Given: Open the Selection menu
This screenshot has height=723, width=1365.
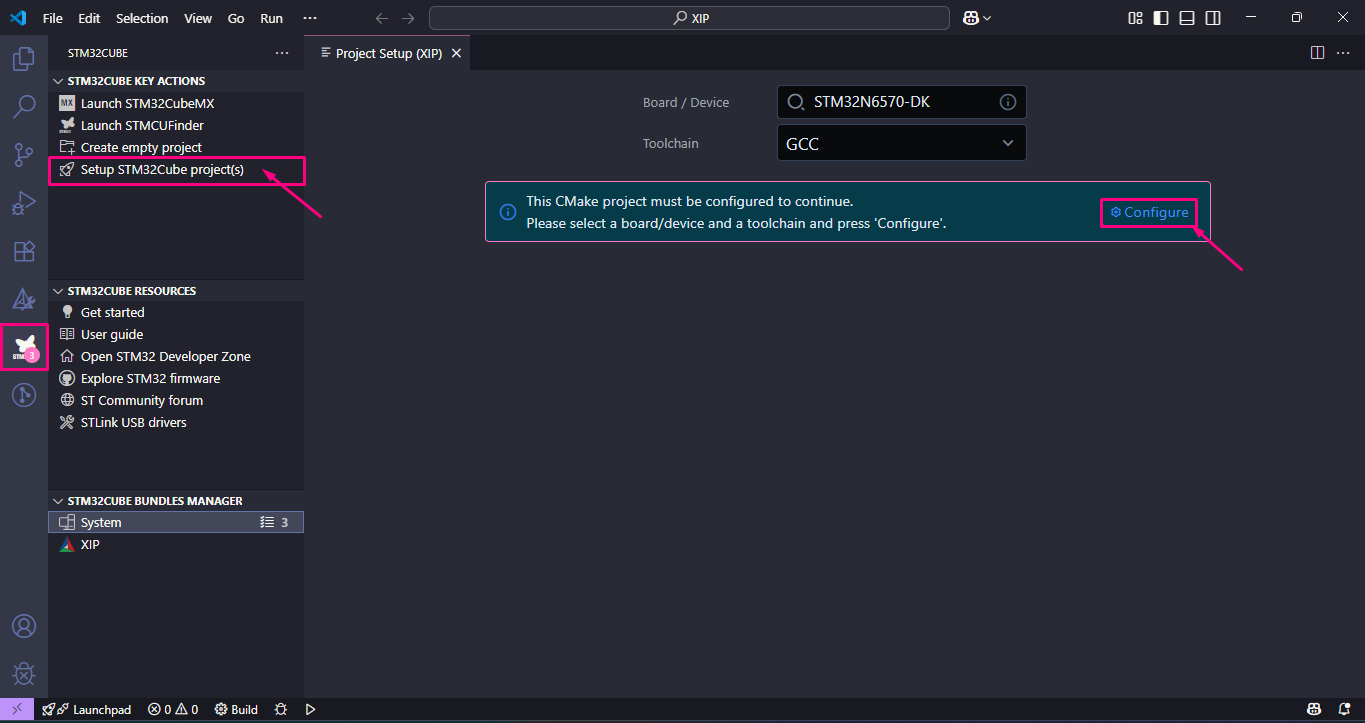Looking at the screenshot, I should (142, 18).
